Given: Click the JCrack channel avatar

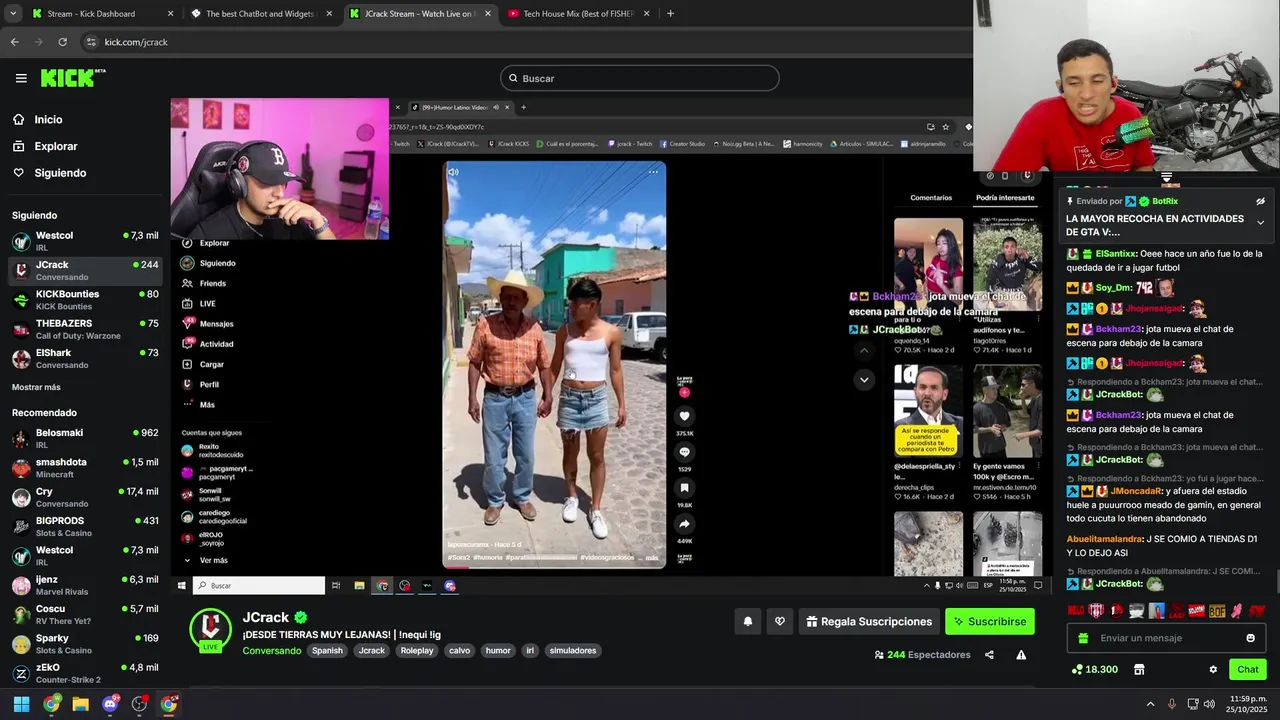Looking at the screenshot, I should coord(211,629).
